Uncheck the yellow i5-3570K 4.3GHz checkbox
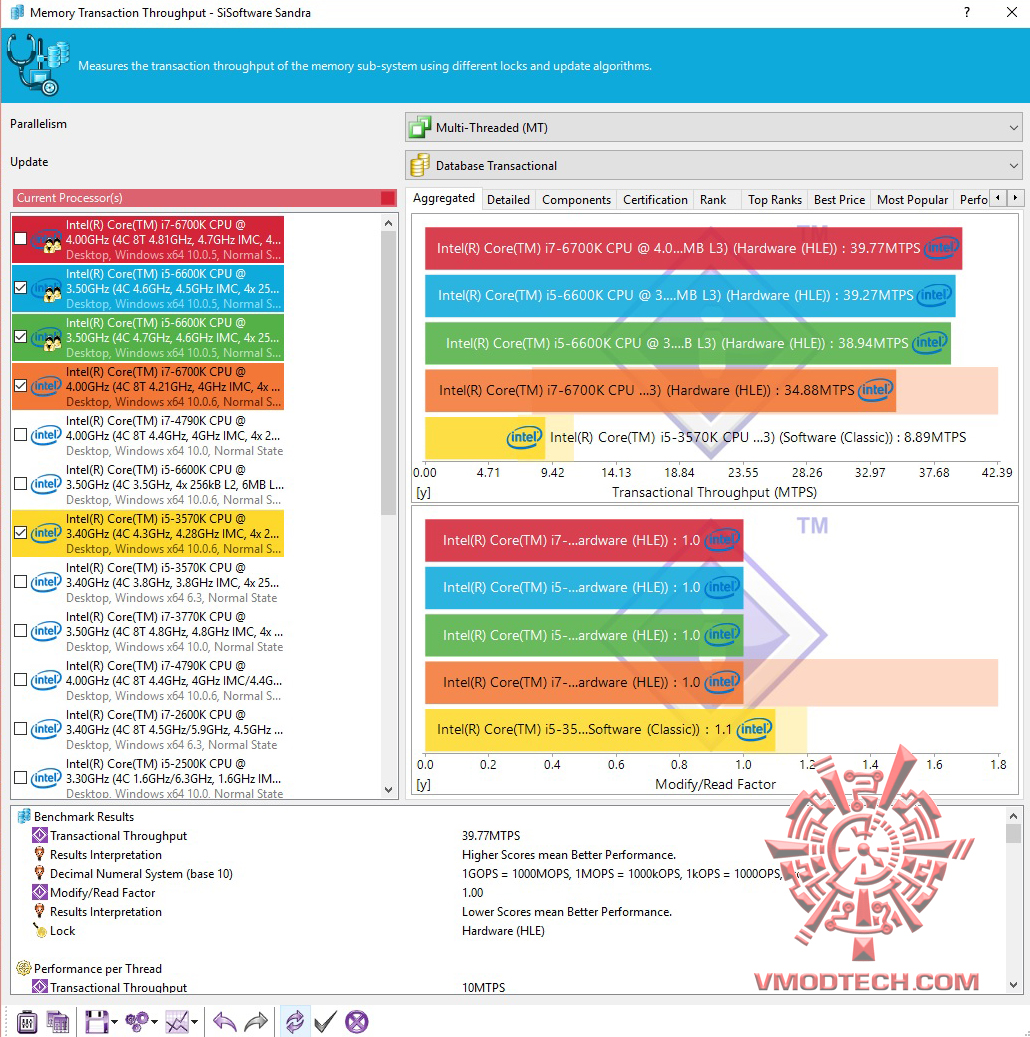This screenshot has height=1037, width=1030. (x=21, y=532)
